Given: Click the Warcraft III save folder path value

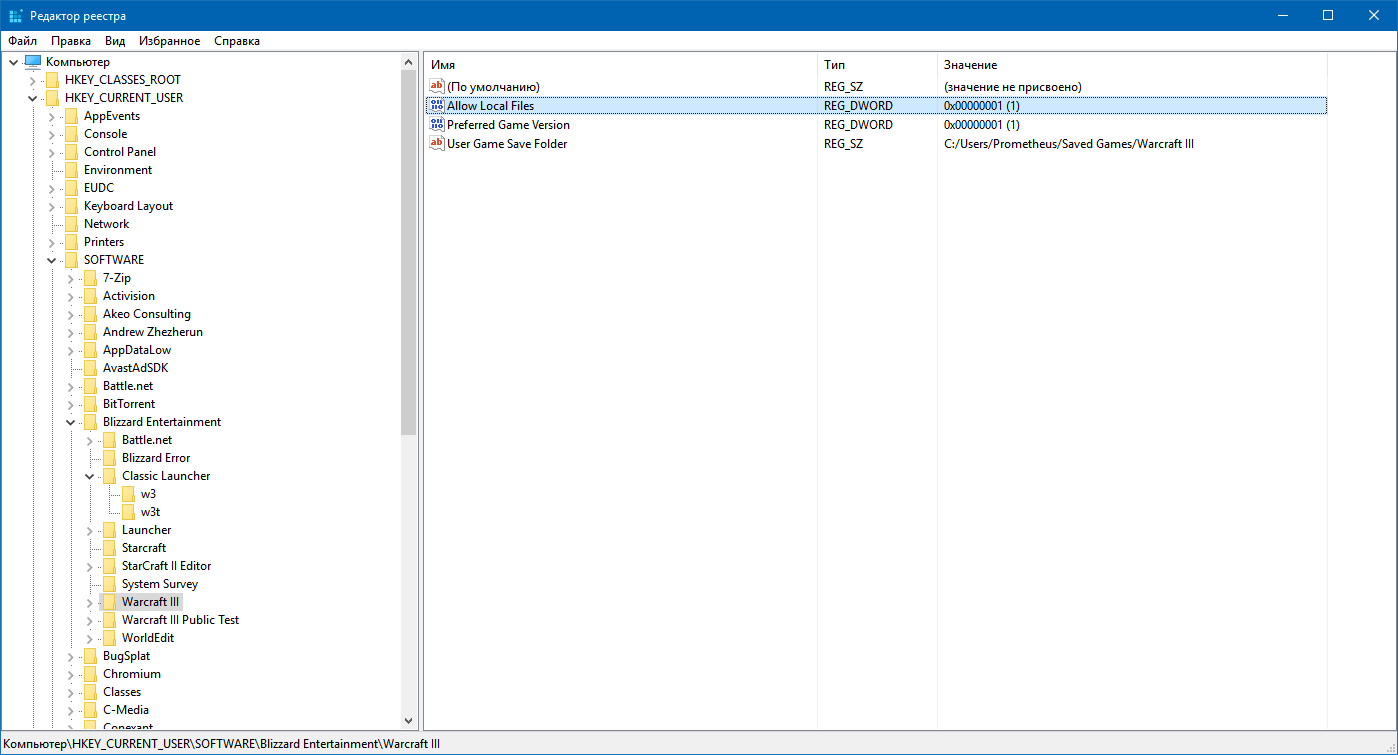Looking at the screenshot, I should [1069, 144].
